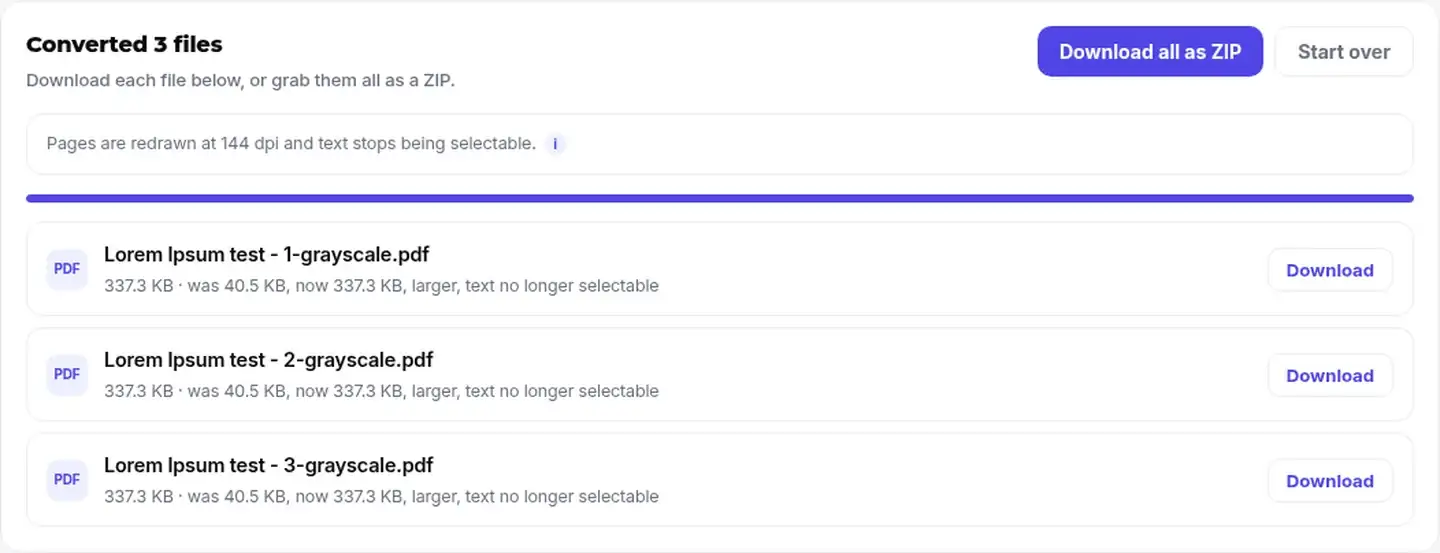Click the Converted 3 files heading
1440x553 pixels.
[x=124, y=44]
